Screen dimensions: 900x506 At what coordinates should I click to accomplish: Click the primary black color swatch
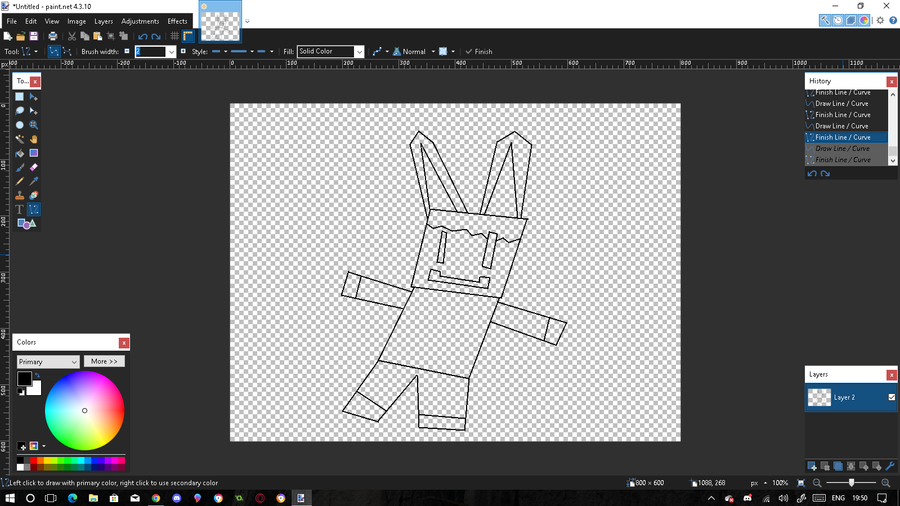click(24, 378)
